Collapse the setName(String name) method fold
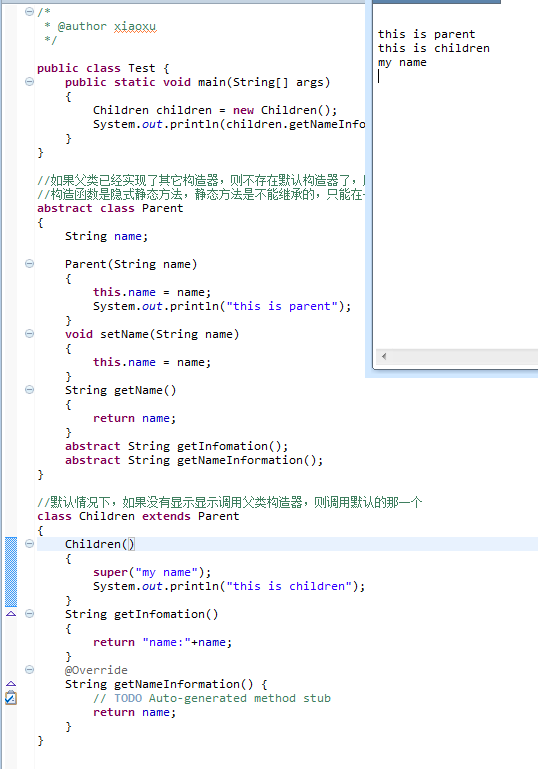Viewport: 538px width, 769px height. pyautogui.click(x=29, y=334)
